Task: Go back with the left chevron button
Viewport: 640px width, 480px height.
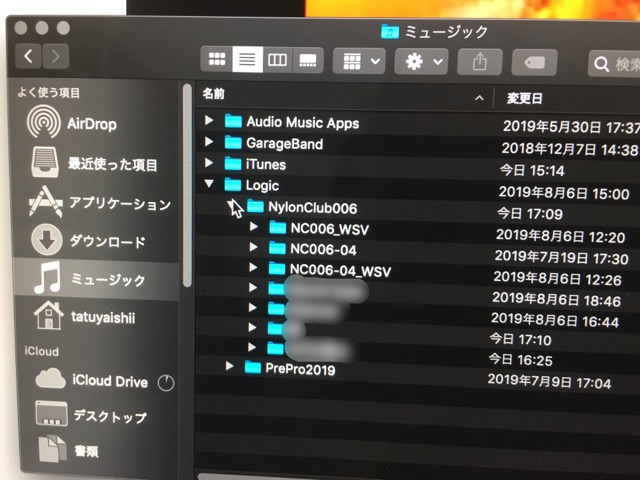Action: [x=28, y=56]
